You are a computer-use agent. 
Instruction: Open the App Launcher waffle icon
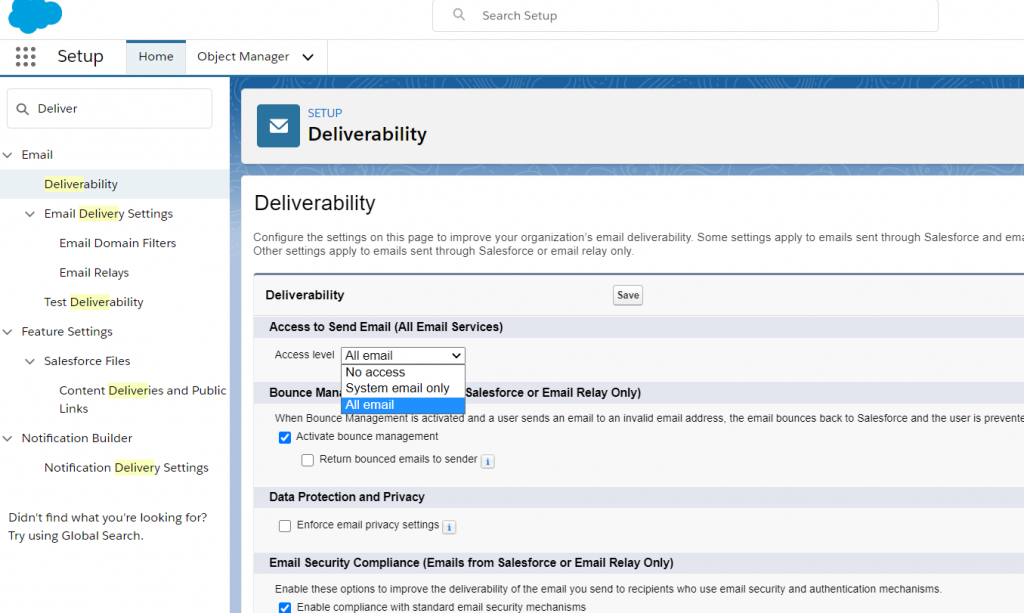coord(25,57)
